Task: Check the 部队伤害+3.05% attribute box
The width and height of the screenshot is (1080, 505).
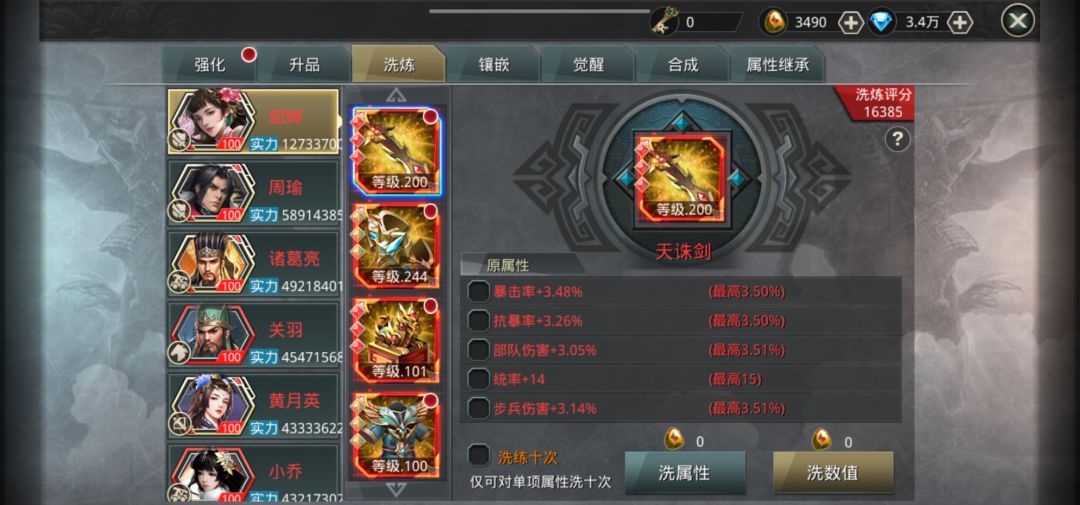Action: pos(478,350)
